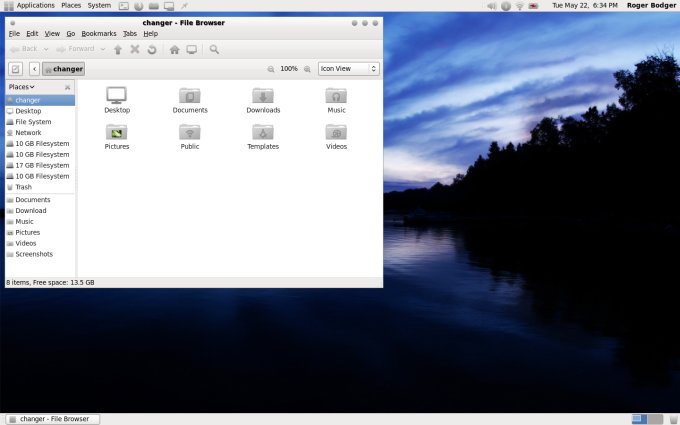This screenshot has width=680, height=425.
Task: Open the View menu
Action: point(52,33)
